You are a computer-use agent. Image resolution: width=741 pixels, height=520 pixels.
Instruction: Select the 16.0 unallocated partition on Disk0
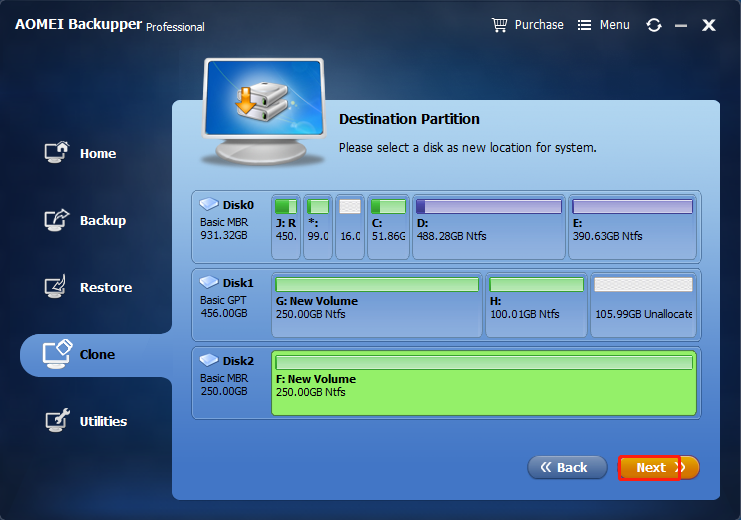point(350,227)
